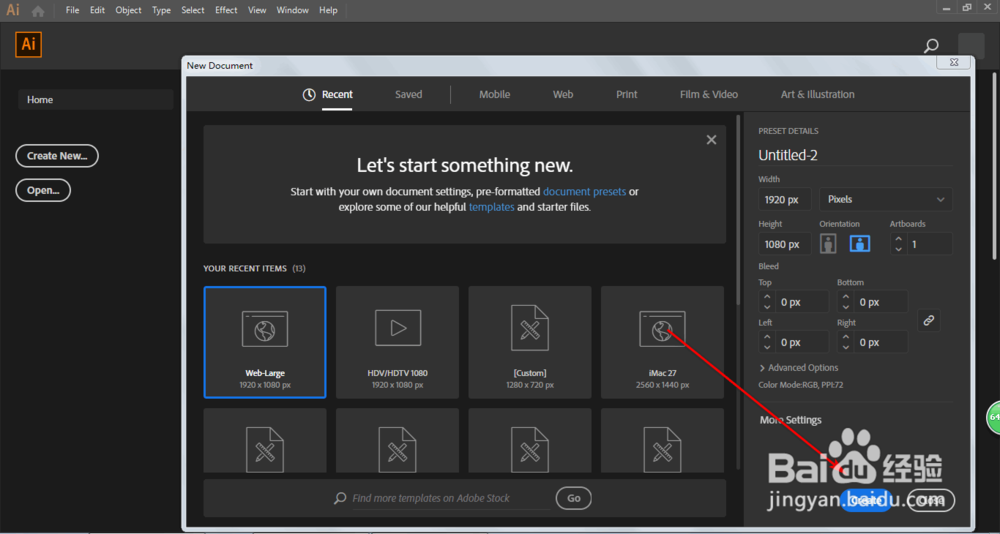Increase the Artboards count stepper
Image resolution: width=1000 pixels, height=534 pixels.
click(899, 239)
